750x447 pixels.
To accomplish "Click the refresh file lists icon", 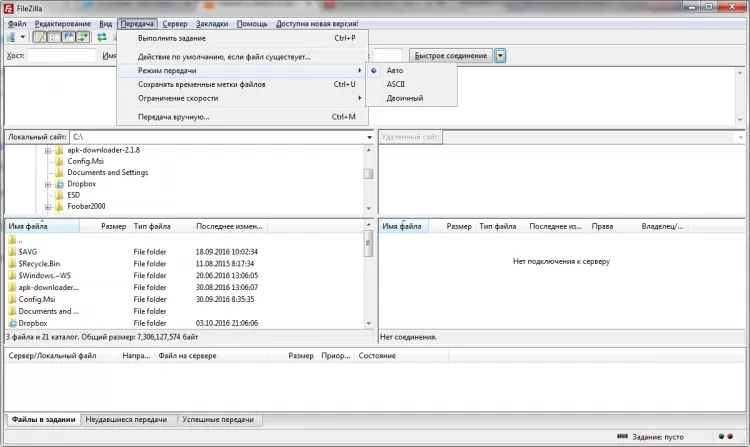I will [x=102, y=37].
